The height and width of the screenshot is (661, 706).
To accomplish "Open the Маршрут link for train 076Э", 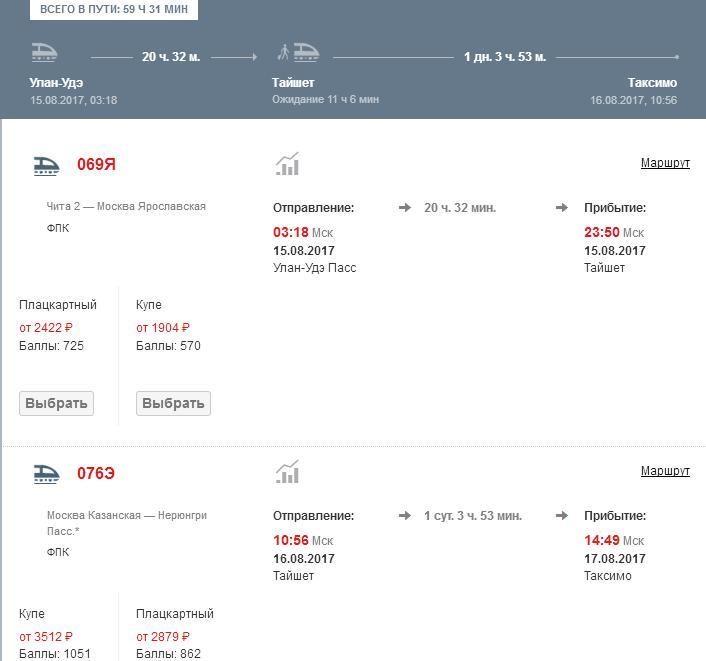I will point(665,471).
